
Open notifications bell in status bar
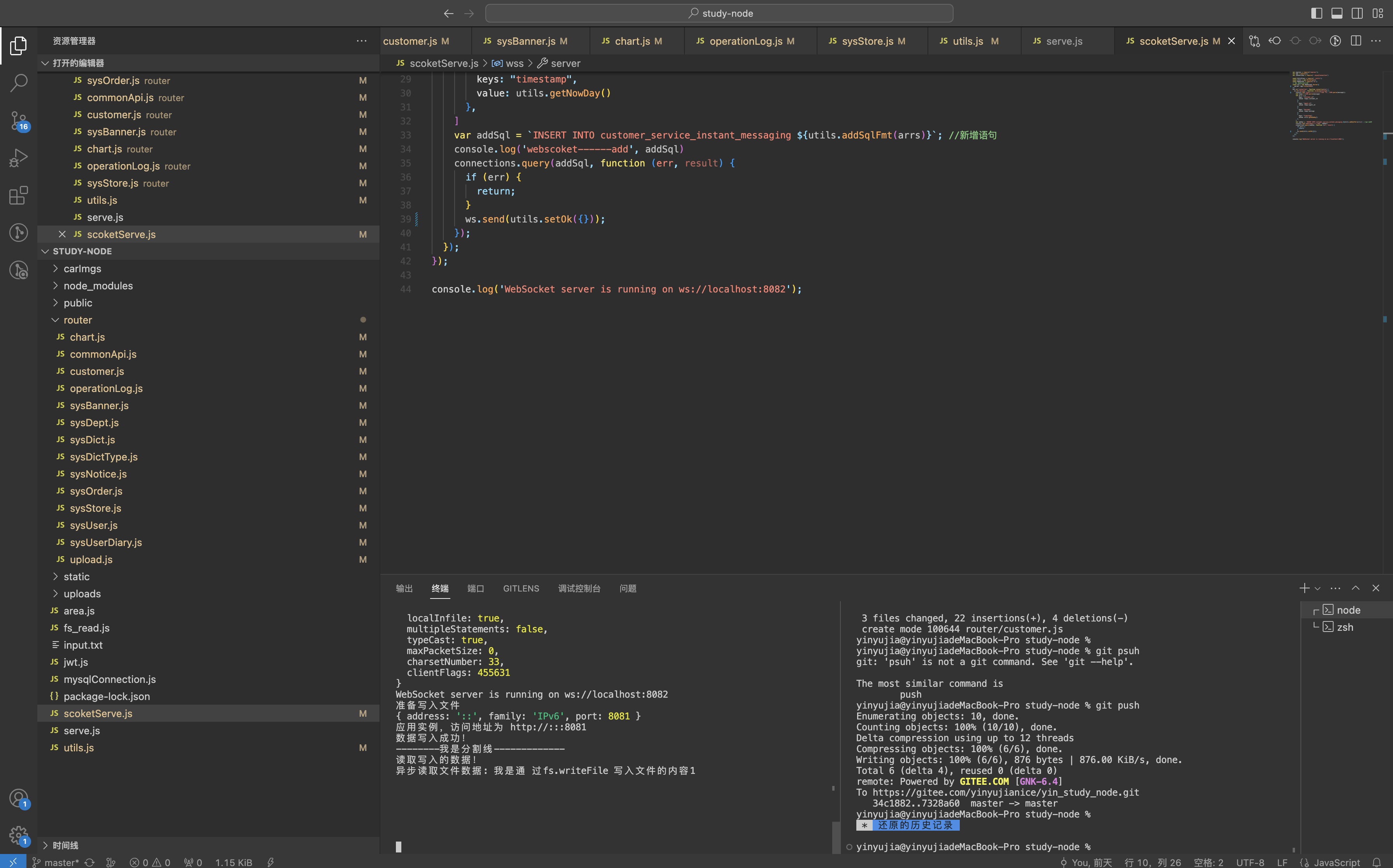click(x=1376, y=862)
